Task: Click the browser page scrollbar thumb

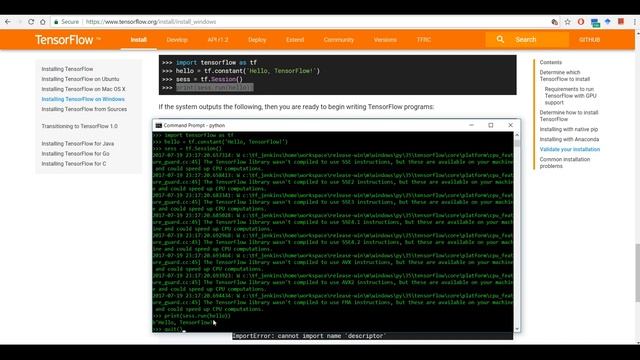Action: tap(637, 273)
